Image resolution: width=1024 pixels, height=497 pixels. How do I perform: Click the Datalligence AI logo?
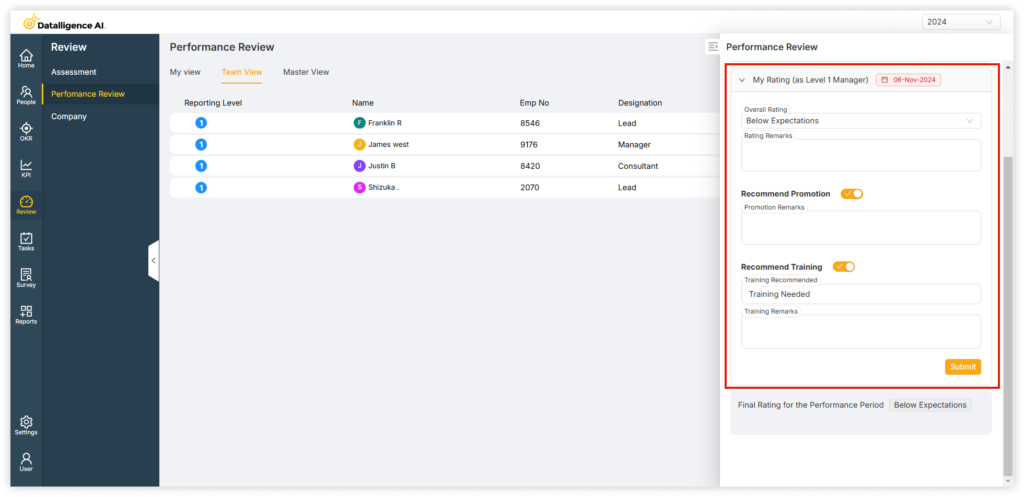coord(64,23)
